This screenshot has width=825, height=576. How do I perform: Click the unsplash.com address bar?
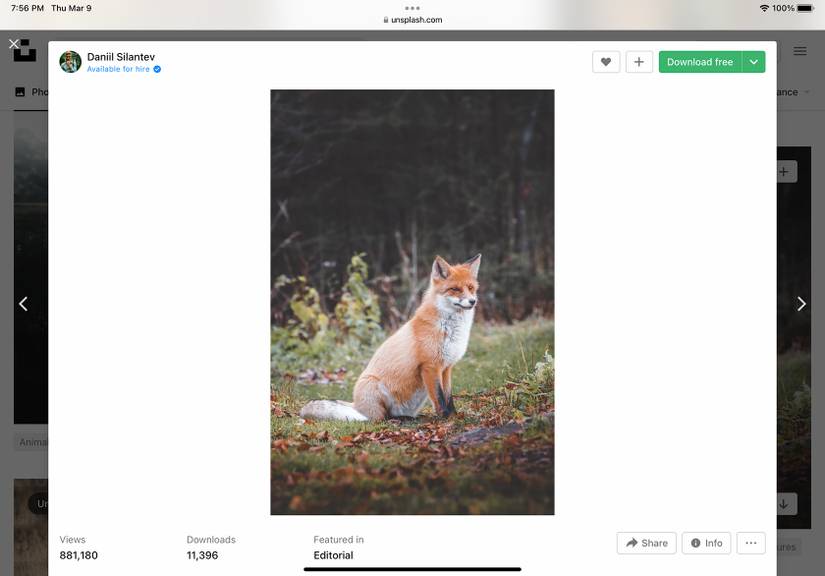click(412, 19)
